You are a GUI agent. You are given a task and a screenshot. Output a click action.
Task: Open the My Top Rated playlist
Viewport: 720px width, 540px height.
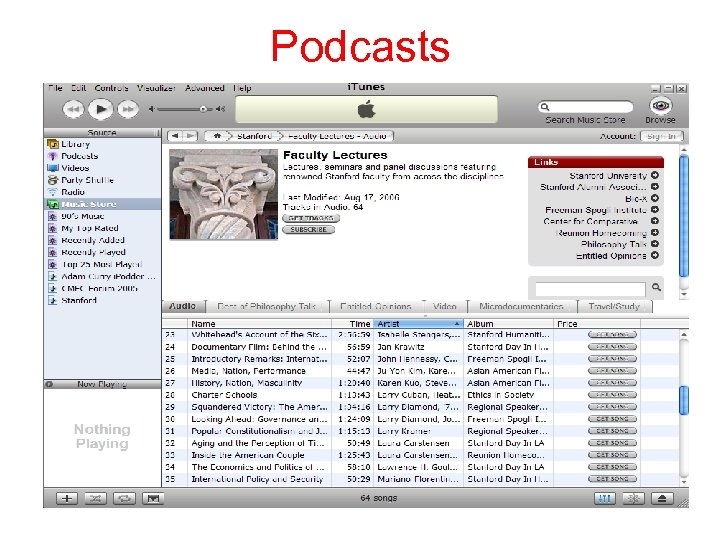90,228
